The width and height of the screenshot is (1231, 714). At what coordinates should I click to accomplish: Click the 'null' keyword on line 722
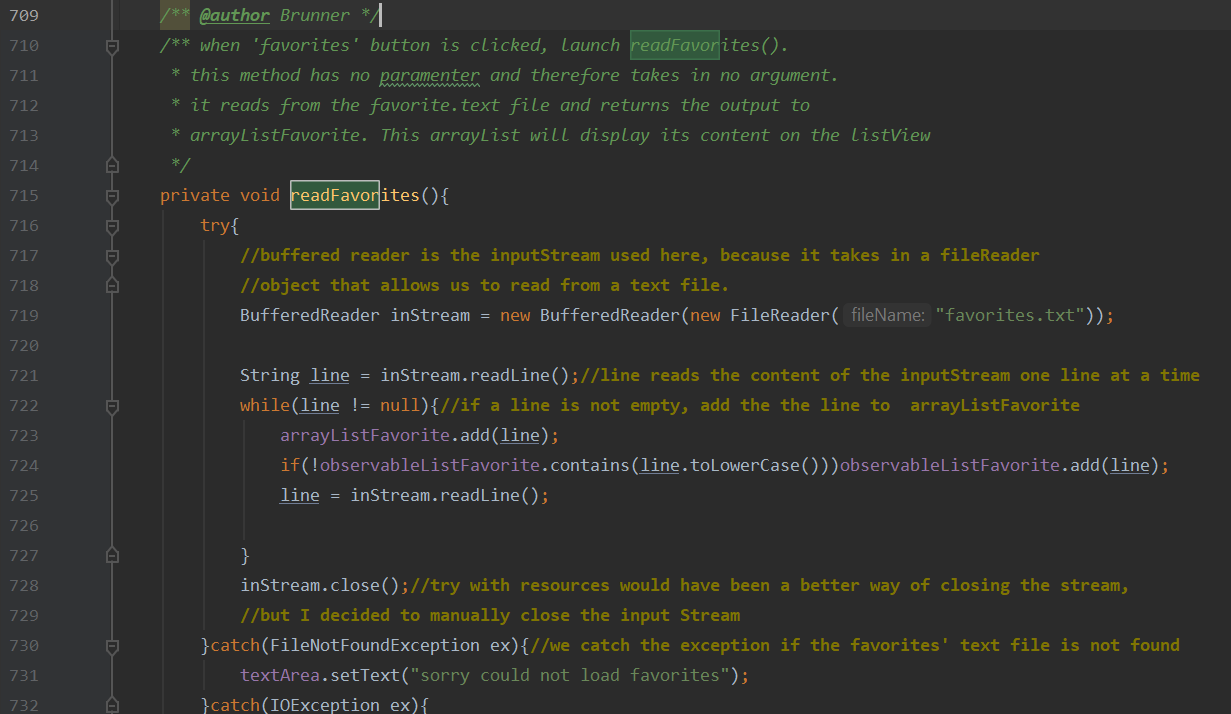point(400,405)
